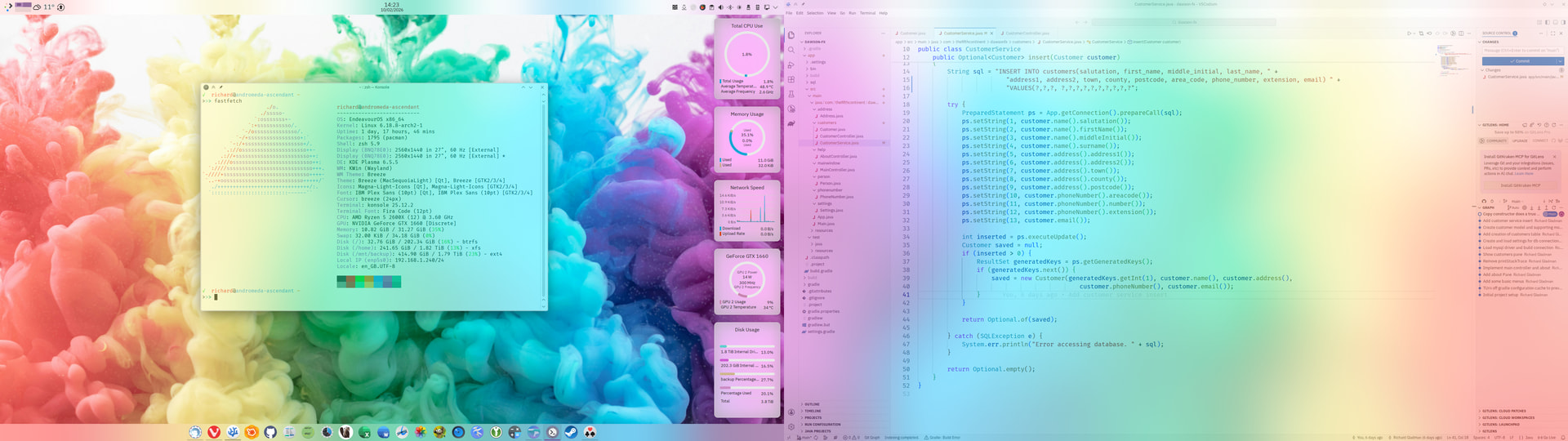
Task: Open the Search view in activity bar
Action: [x=791, y=50]
